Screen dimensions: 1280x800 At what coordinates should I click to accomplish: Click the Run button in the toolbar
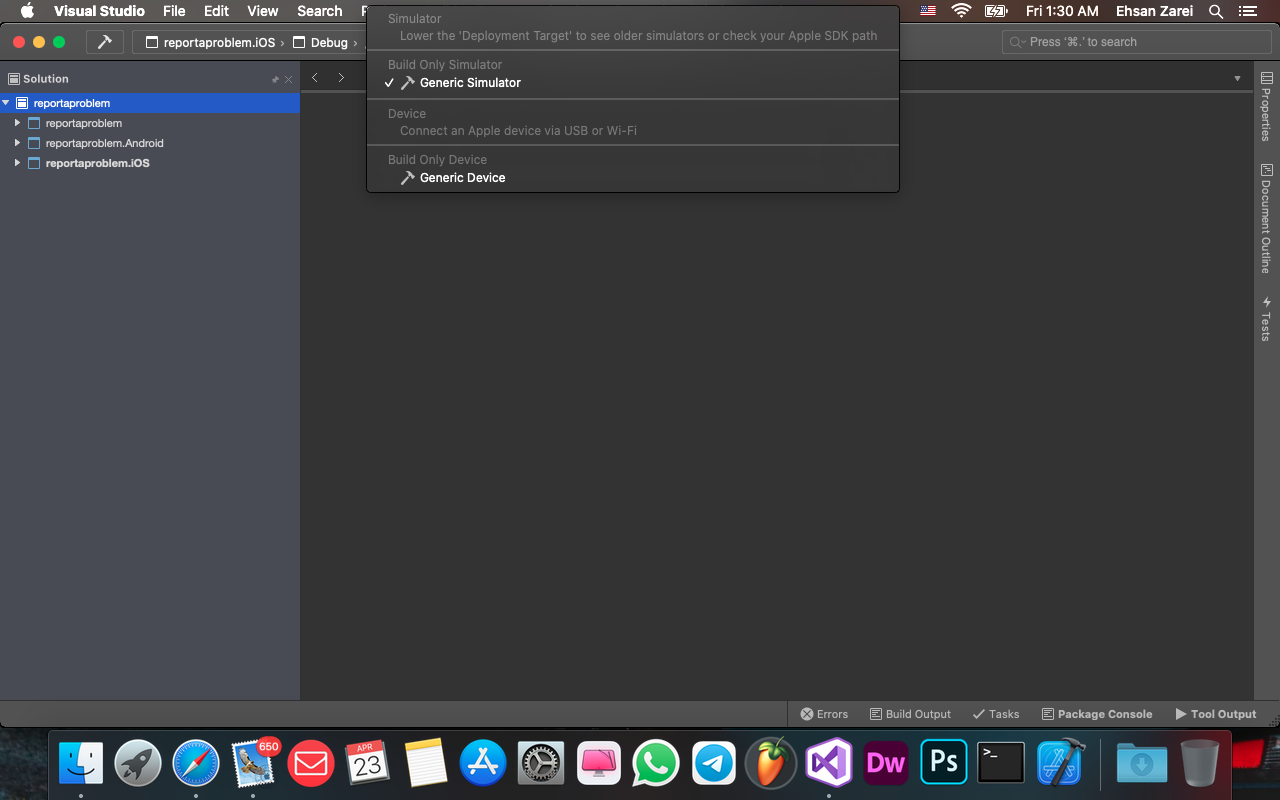[x=105, y=42]
